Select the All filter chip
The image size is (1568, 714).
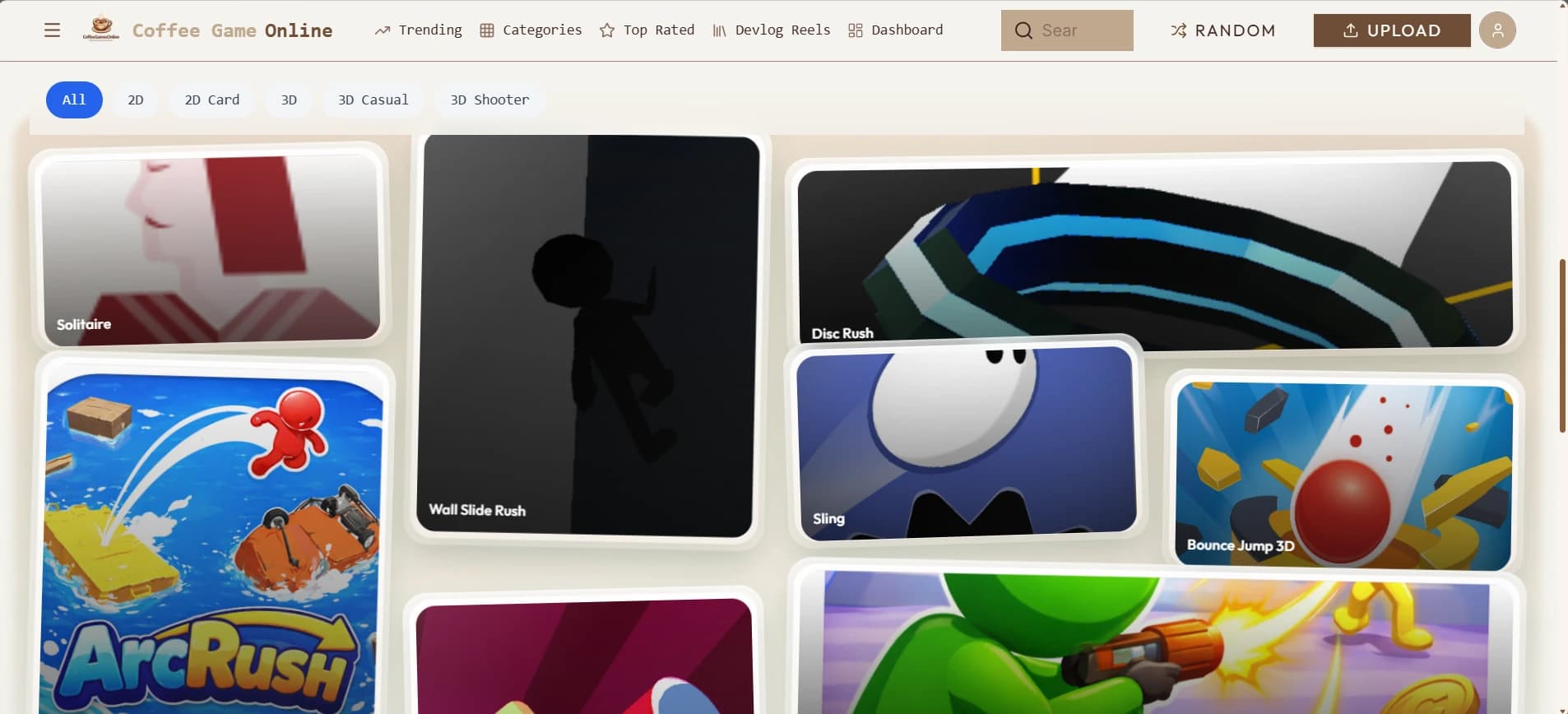coord(74,100)
